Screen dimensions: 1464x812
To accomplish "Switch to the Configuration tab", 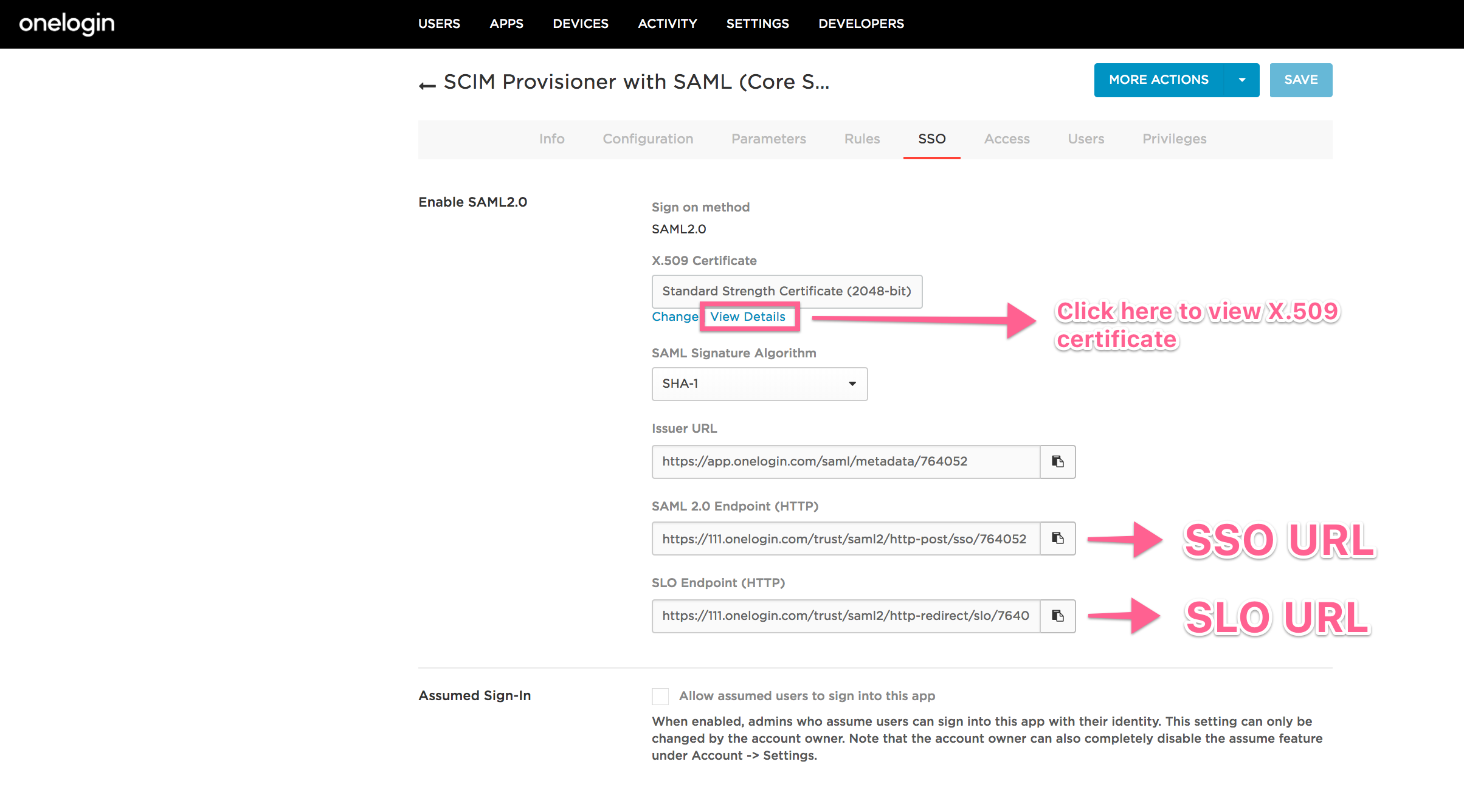I will click(x=647, y=139).
